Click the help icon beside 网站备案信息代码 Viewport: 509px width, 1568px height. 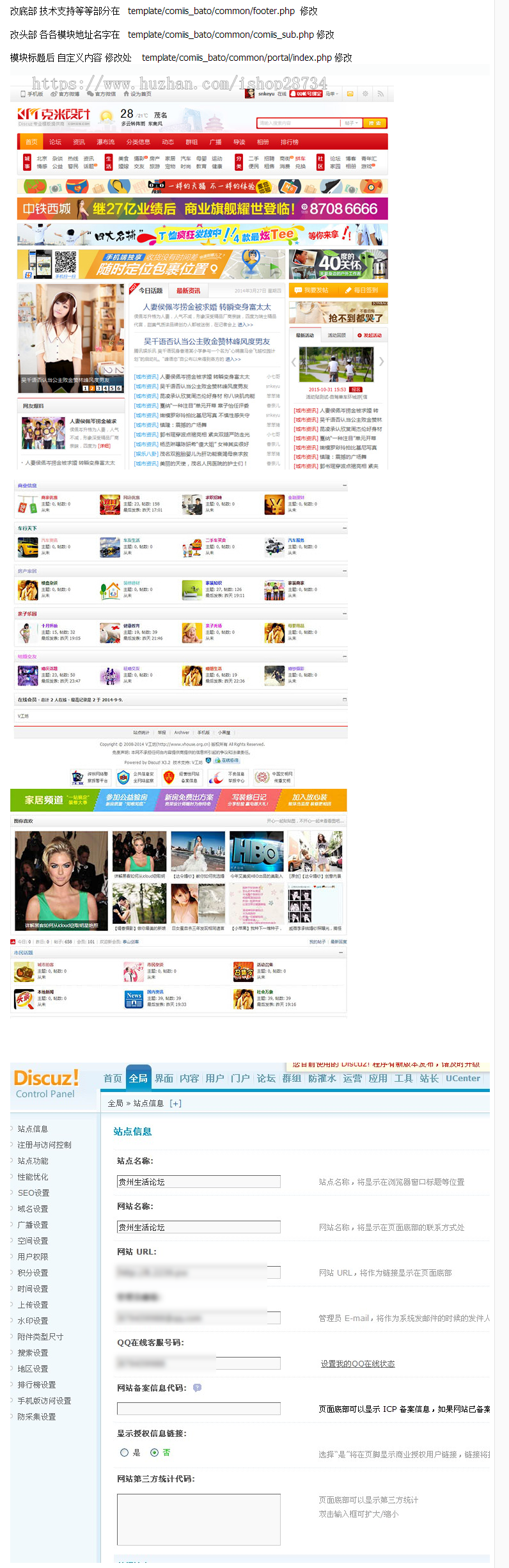click(x=197, y=1388)
